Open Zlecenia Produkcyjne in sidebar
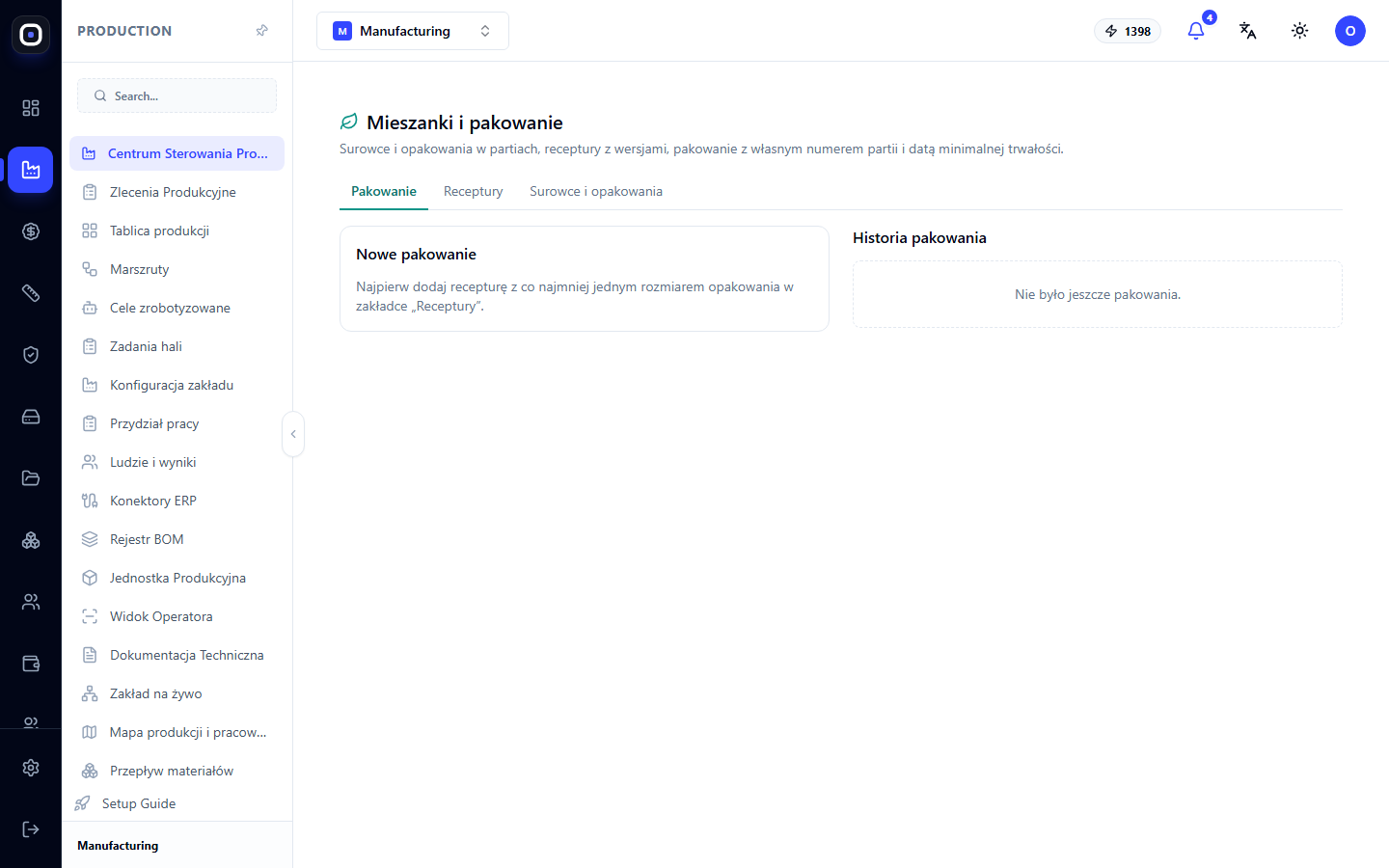The height and width of the screenshot is (868, 1389). pos(177,192)
